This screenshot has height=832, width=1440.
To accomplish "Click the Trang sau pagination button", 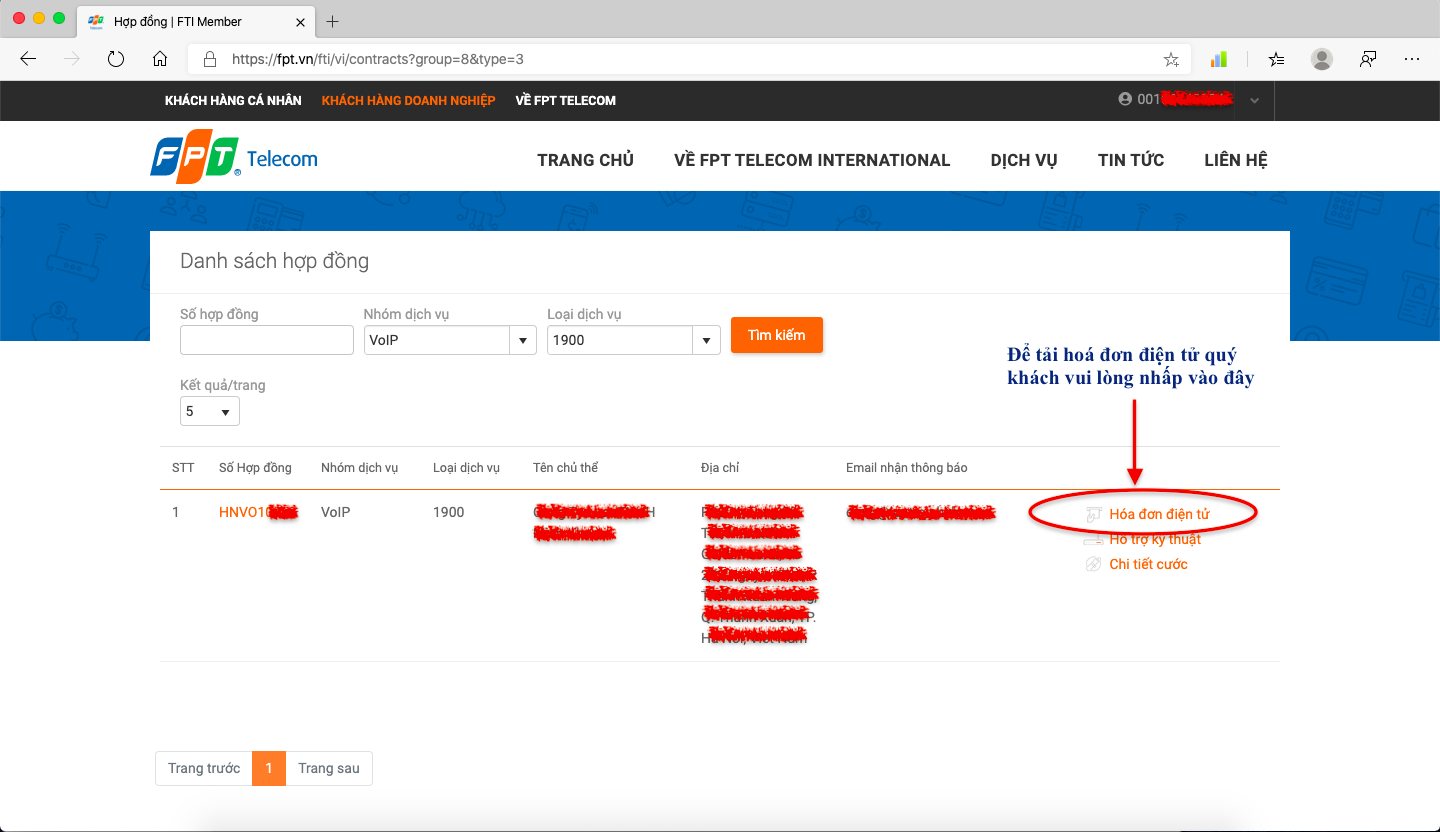I will tap(329, 768).
